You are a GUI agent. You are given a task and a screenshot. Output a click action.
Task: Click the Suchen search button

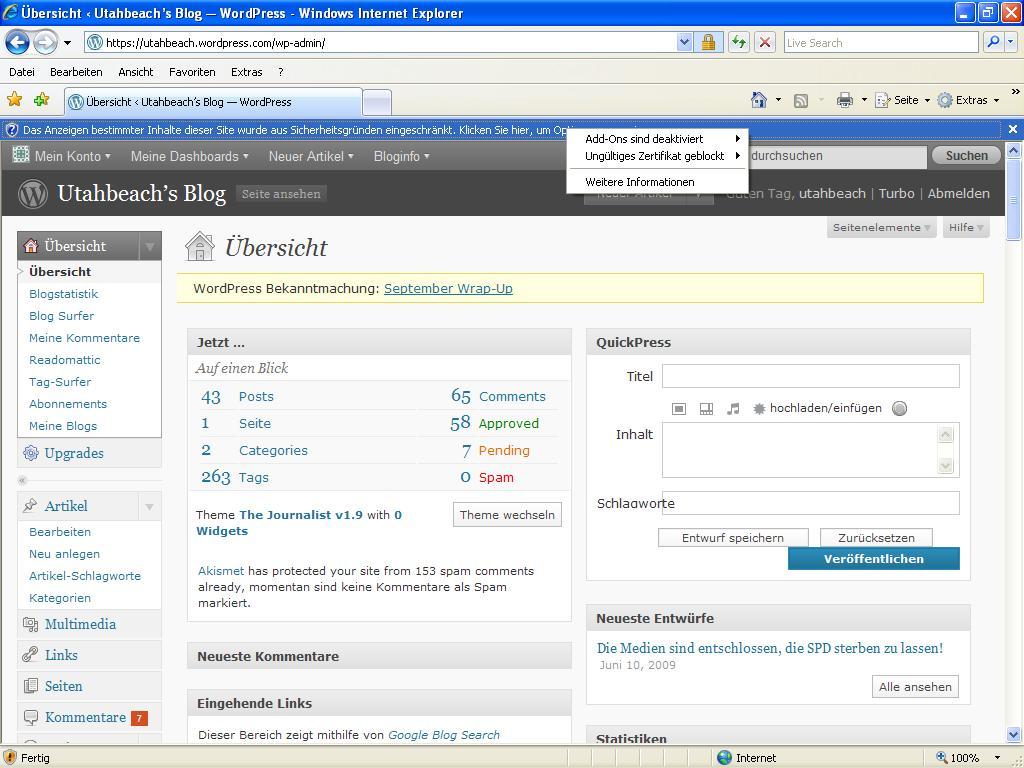pos(967,155)
